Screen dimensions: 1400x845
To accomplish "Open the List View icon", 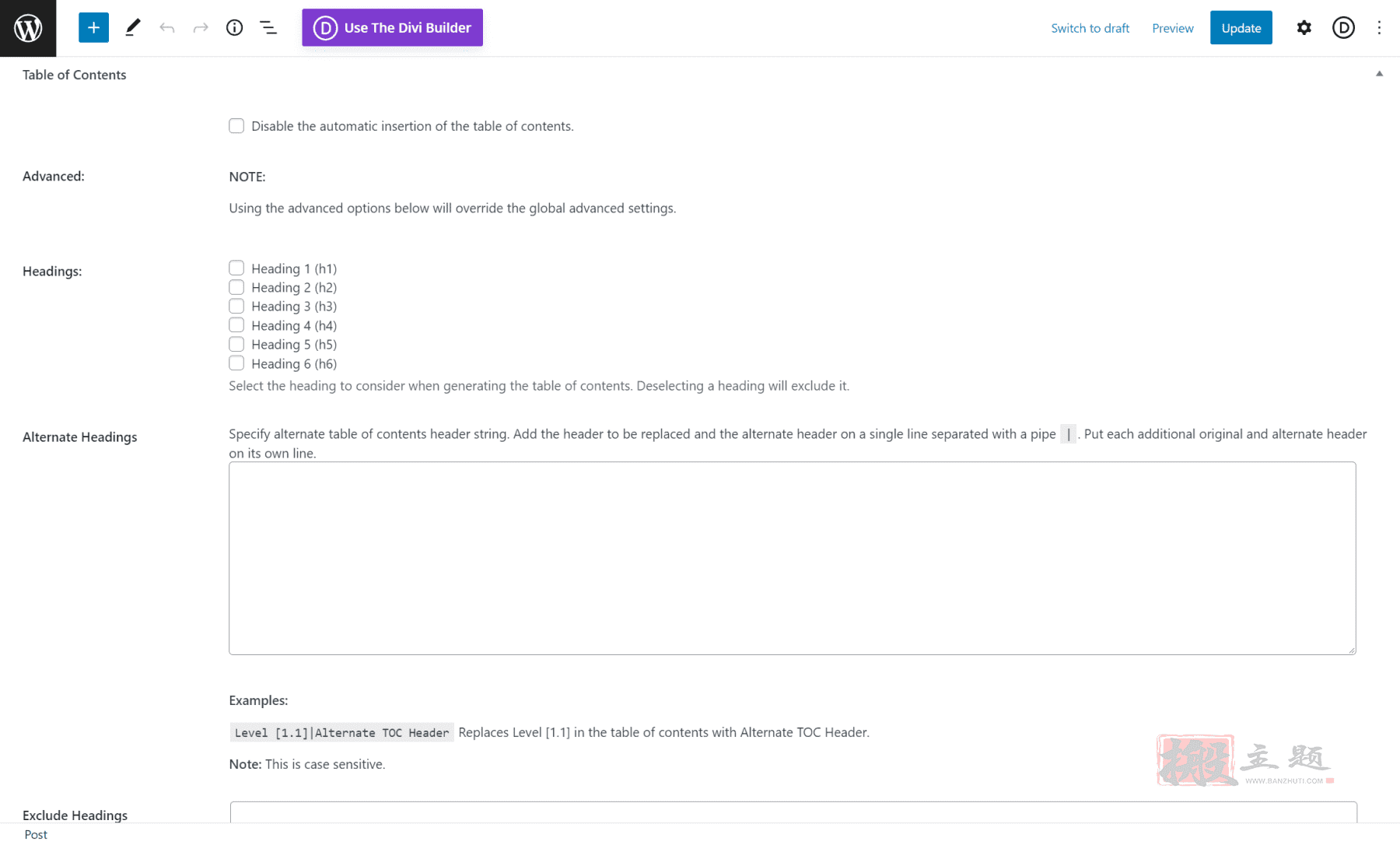I will tap(268, 28).
